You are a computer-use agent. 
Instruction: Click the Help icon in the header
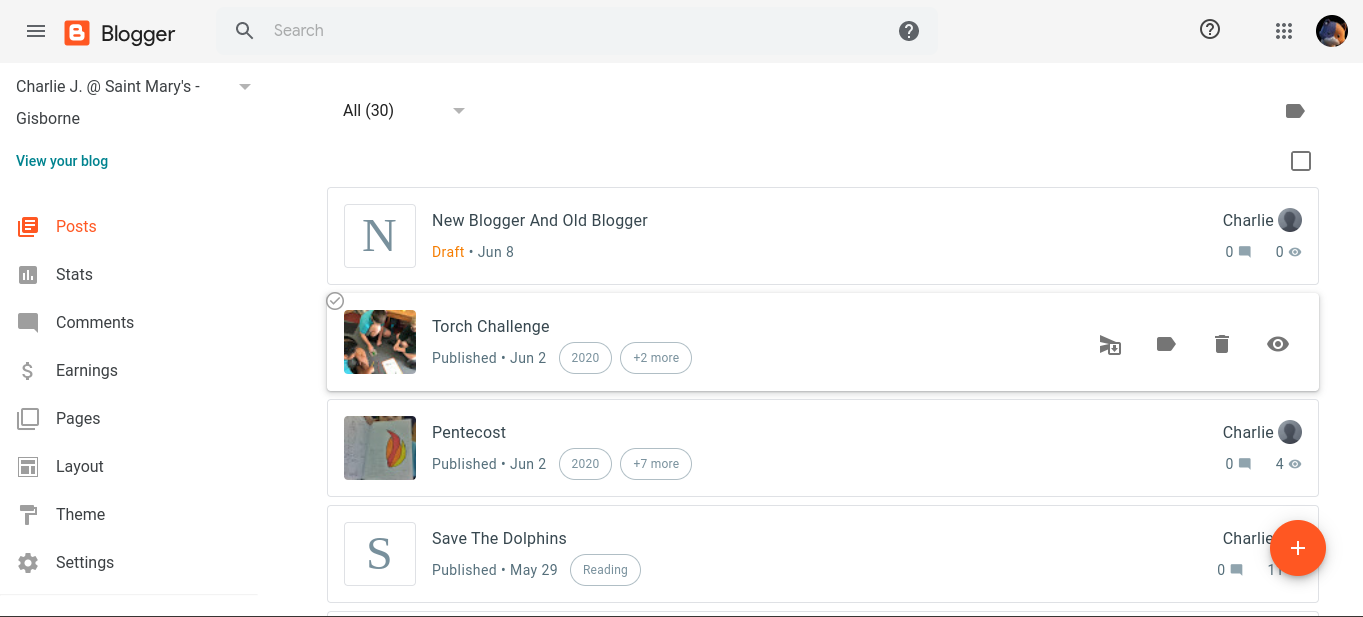click(x=1210, y=30)
